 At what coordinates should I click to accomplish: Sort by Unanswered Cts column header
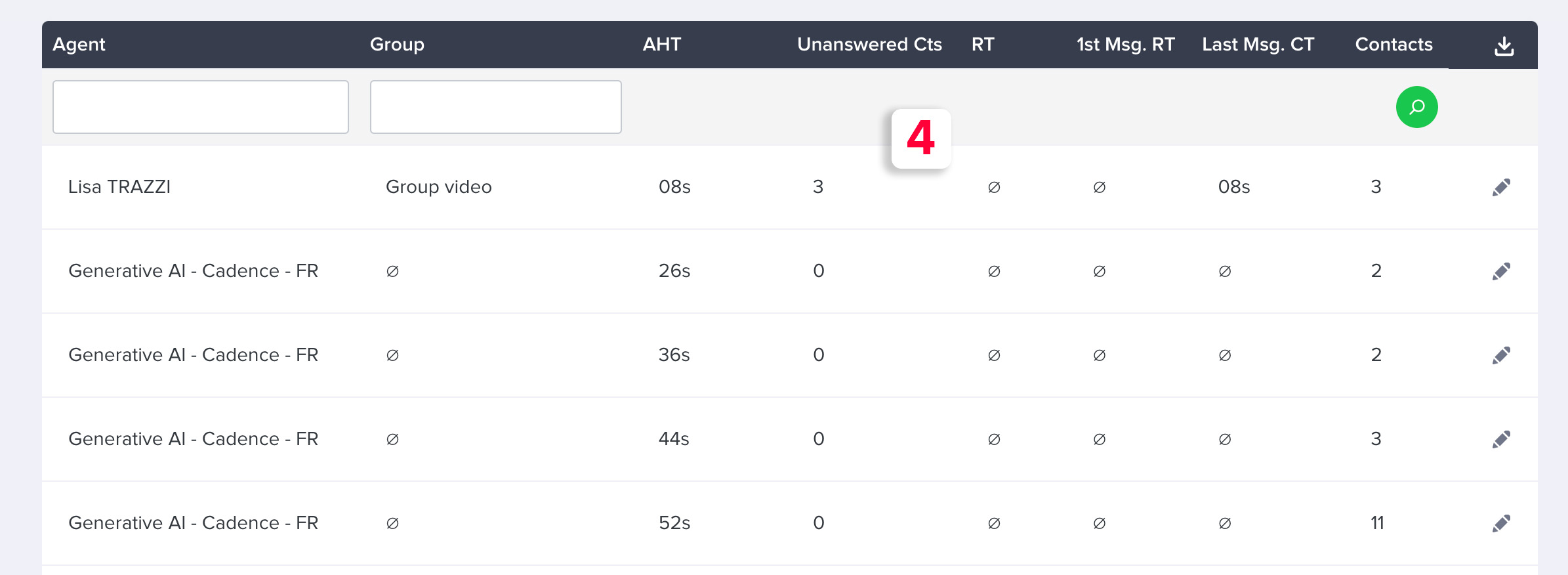click(x=869, y=44)
